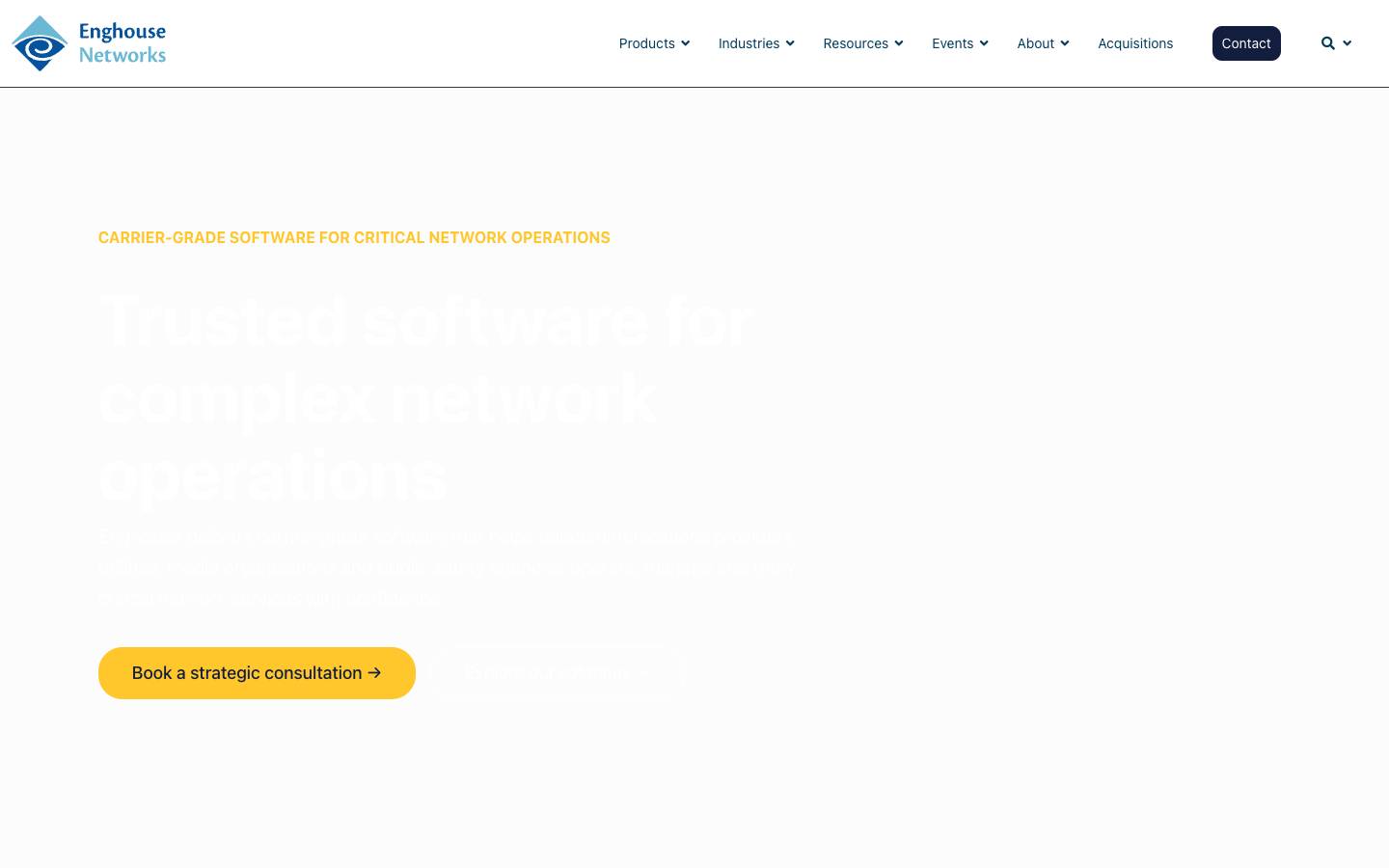Open the Resources dropdown menu
The height and width of the screenshot is (868, 1389).
(x=863, y=43)
